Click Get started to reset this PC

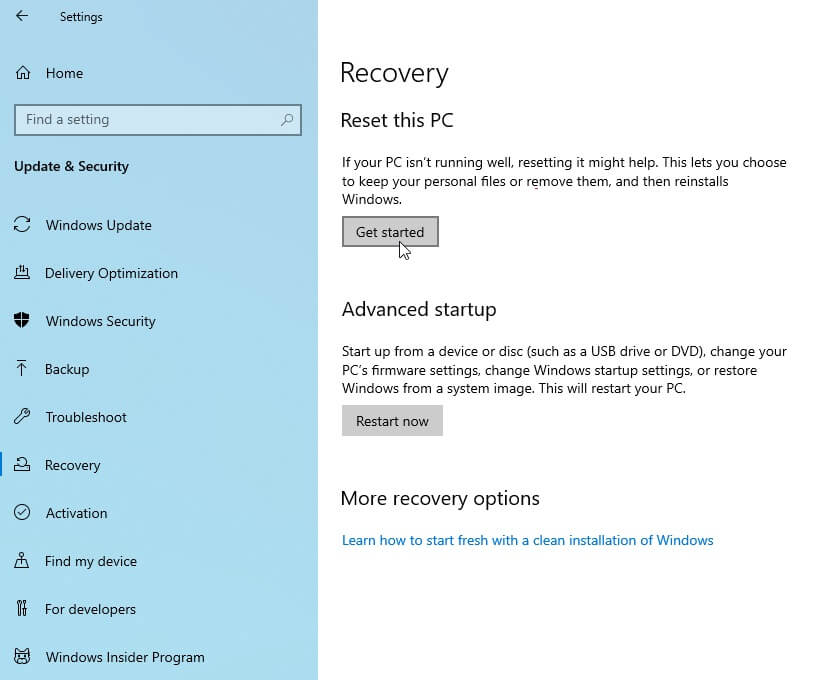click(390, 231)
